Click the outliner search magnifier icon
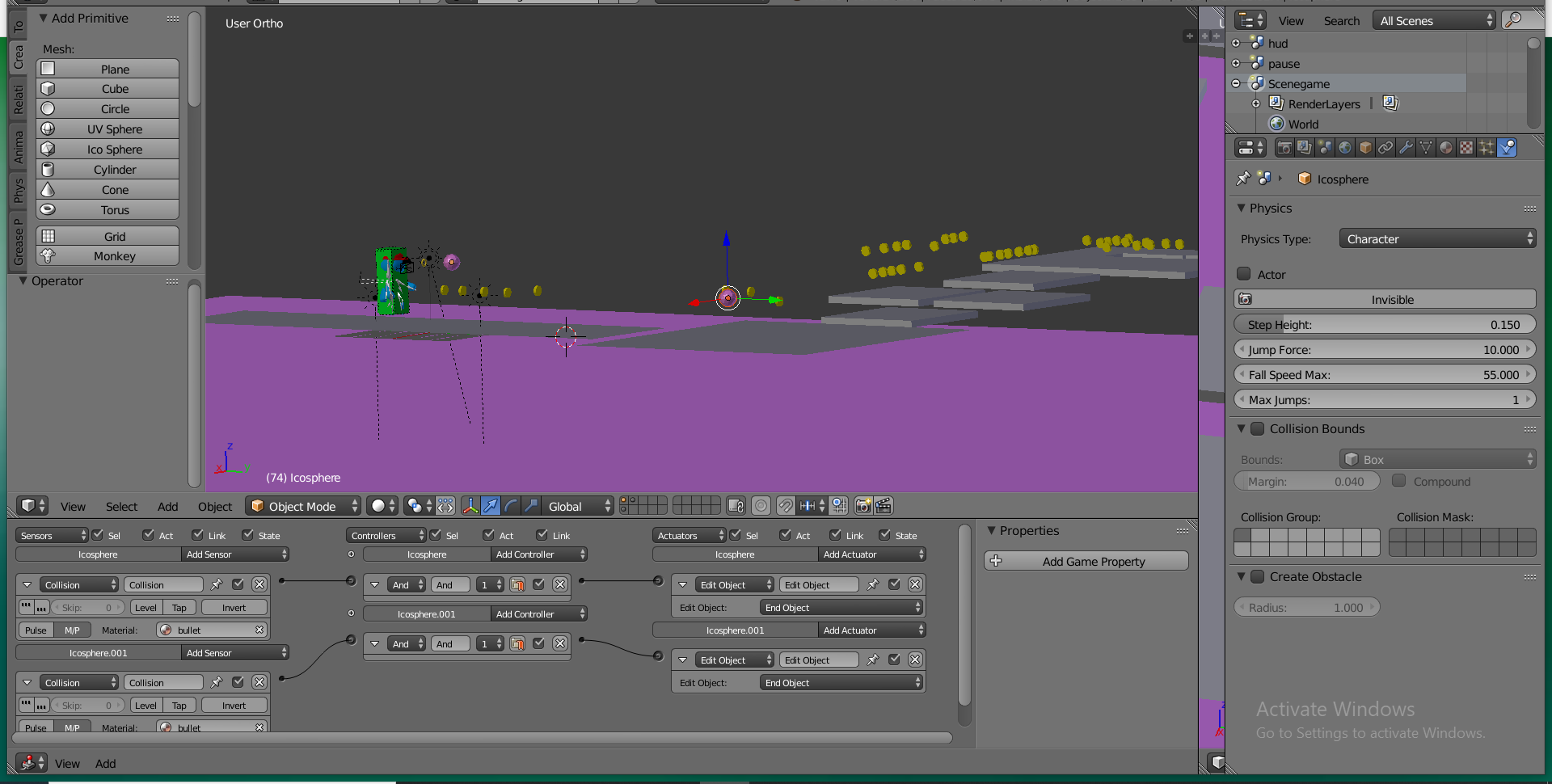The width and height of the screenshot is (1552, 784). 1515,20
